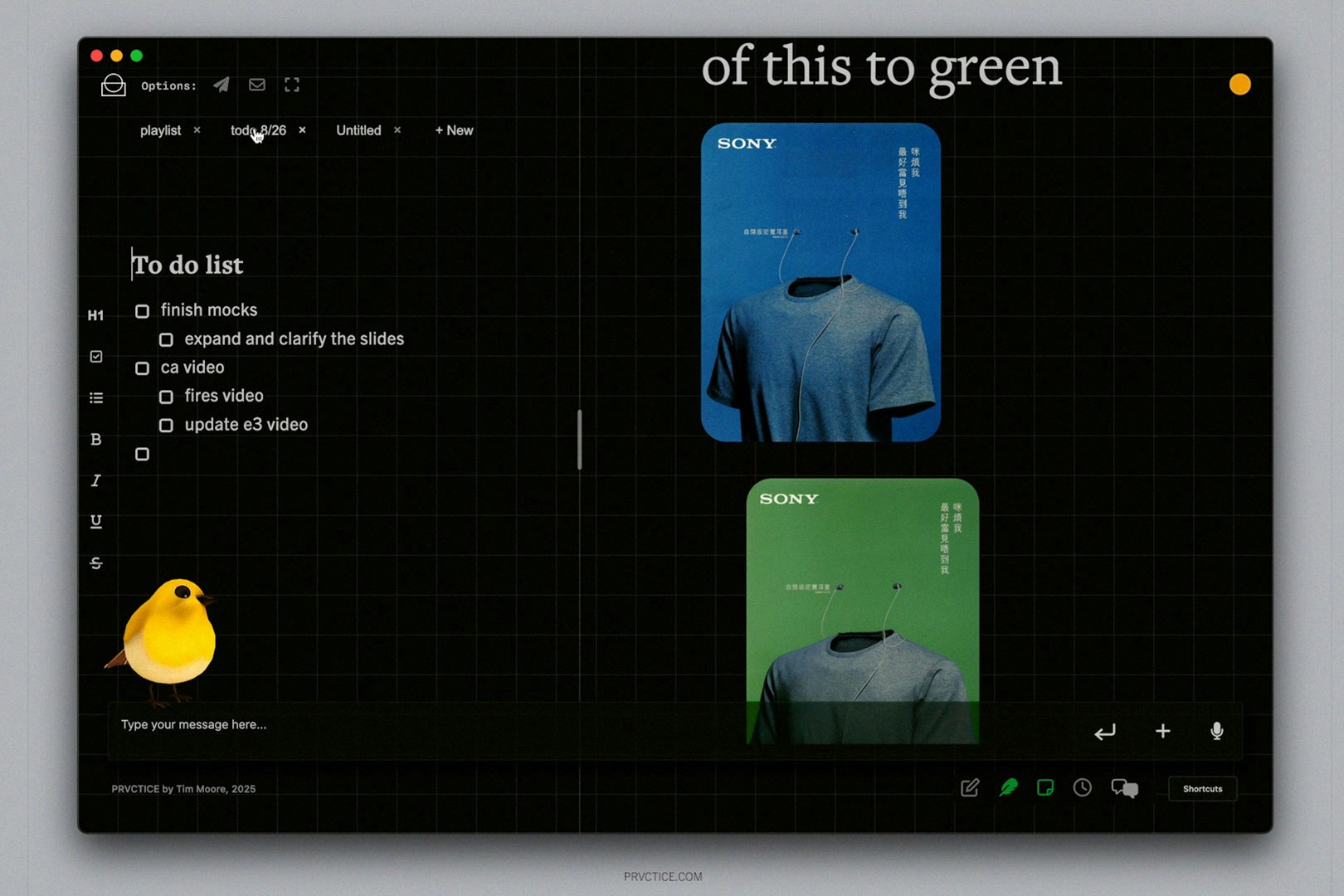Create a new tab with + New

[454, 130]
